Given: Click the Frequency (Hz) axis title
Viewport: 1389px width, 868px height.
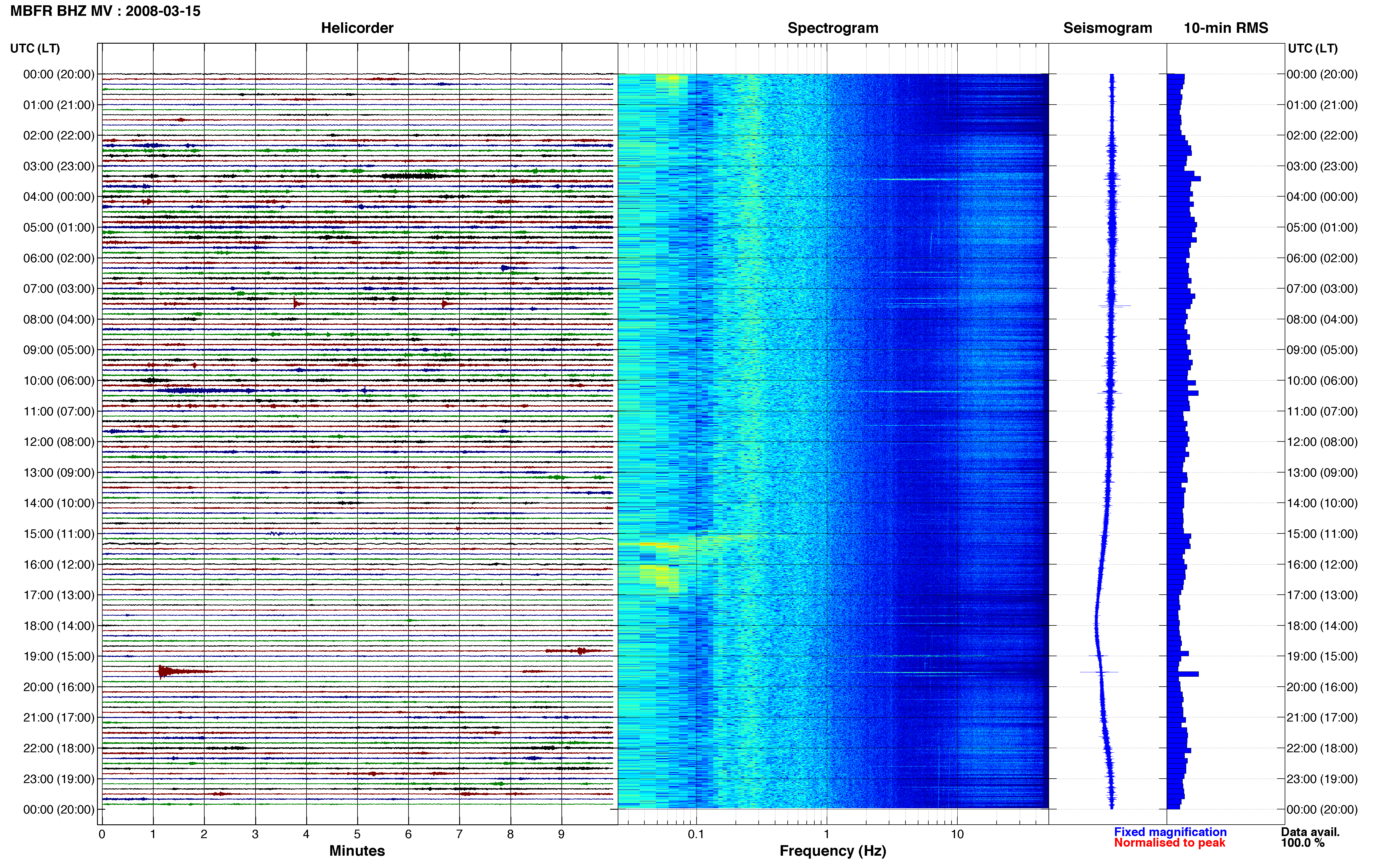Looking at the screenshot, I should pos(833,851).
